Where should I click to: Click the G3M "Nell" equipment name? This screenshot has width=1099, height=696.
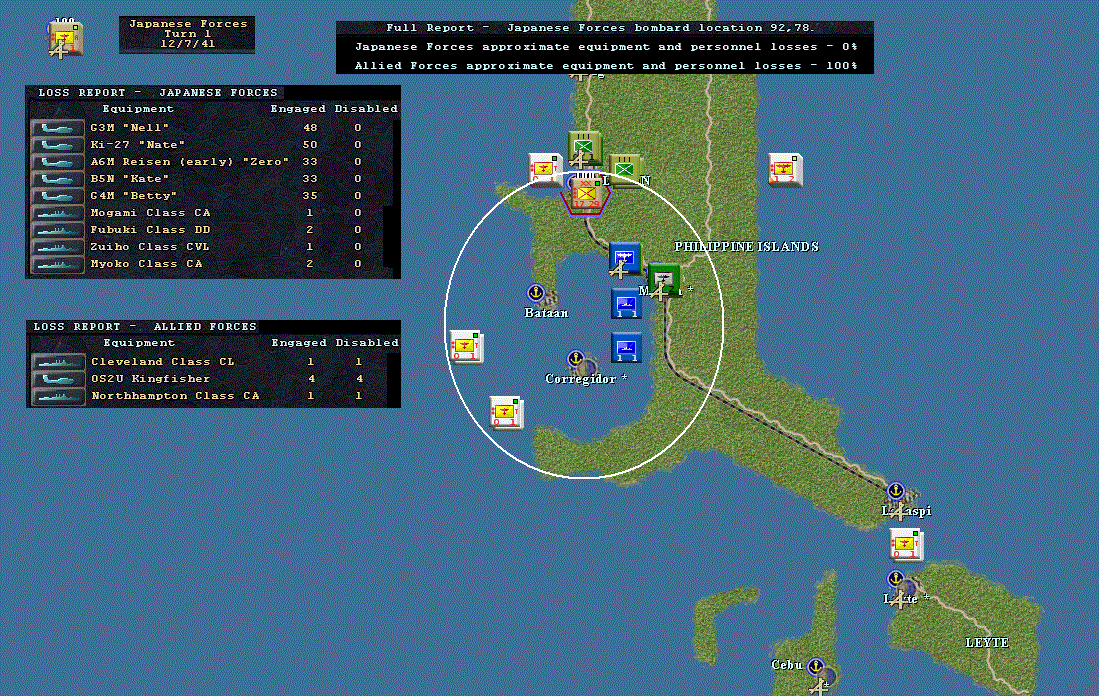click(x=129, y=128)
